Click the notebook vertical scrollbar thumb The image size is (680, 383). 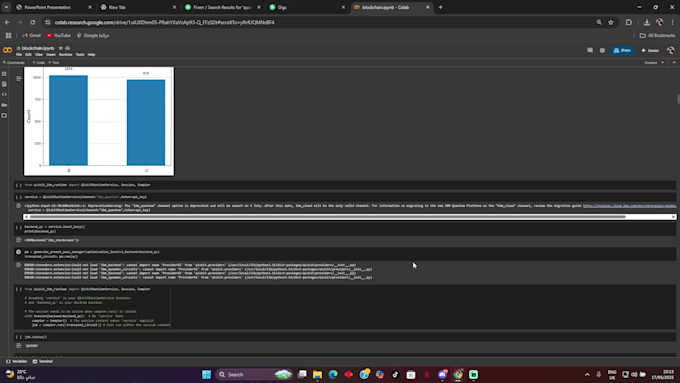[x=678, y=99]
